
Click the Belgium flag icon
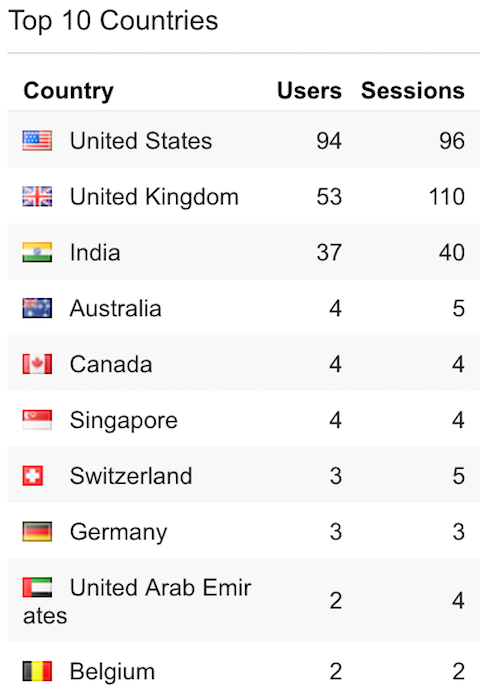(x=37, y=671)
